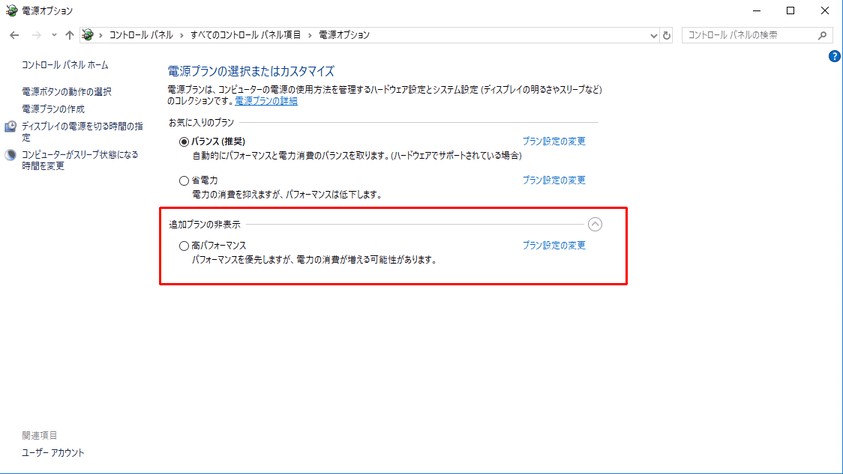Click the back navigation arrow
The width and height of the screenshot is (843, 474).
tap(14, 35)
